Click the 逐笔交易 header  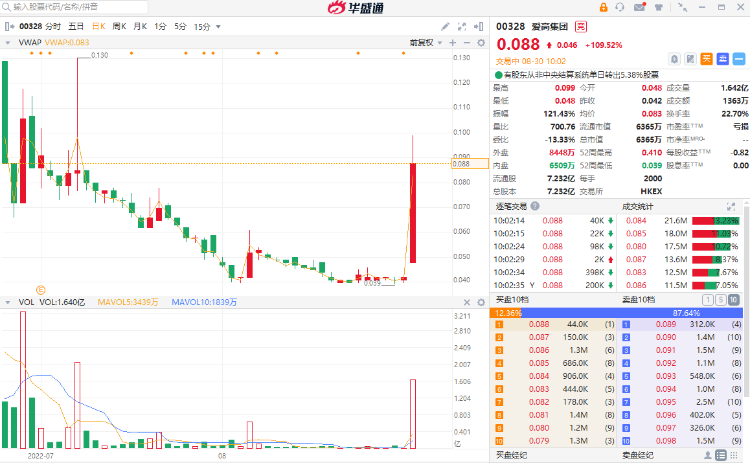tap(511, 206)
